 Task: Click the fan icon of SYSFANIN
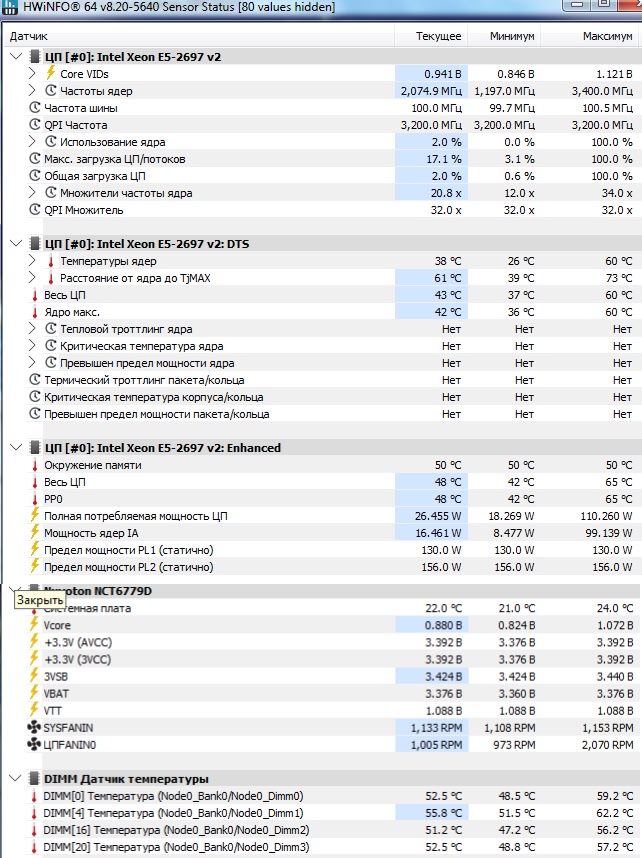(34, 727)
